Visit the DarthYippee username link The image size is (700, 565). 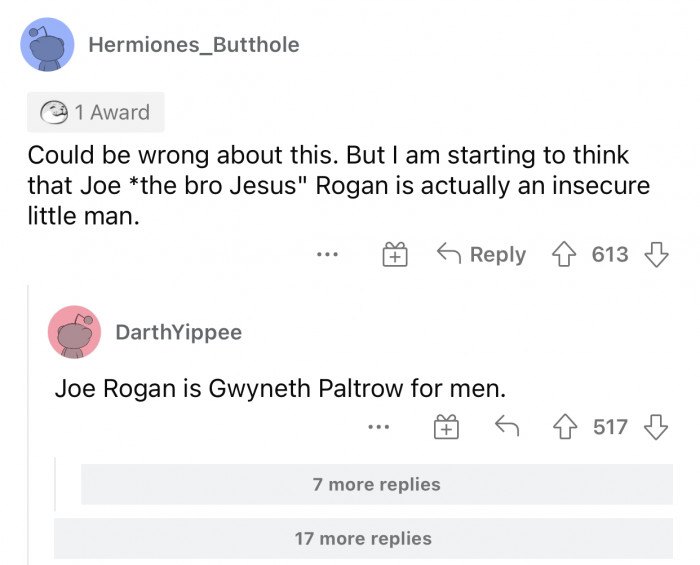point(179,332)
